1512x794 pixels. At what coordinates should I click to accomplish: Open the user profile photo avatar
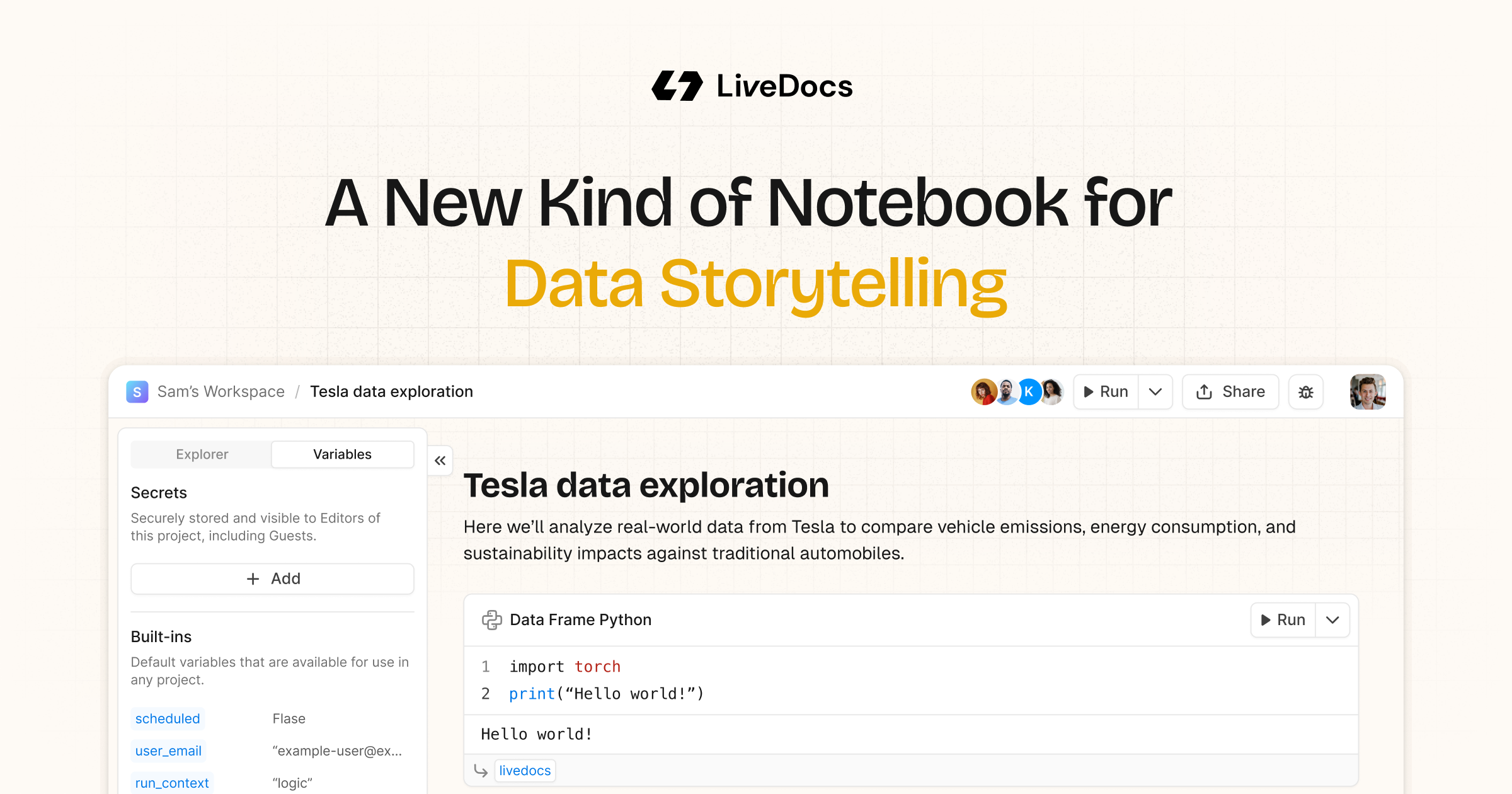tap(1367, 392)
